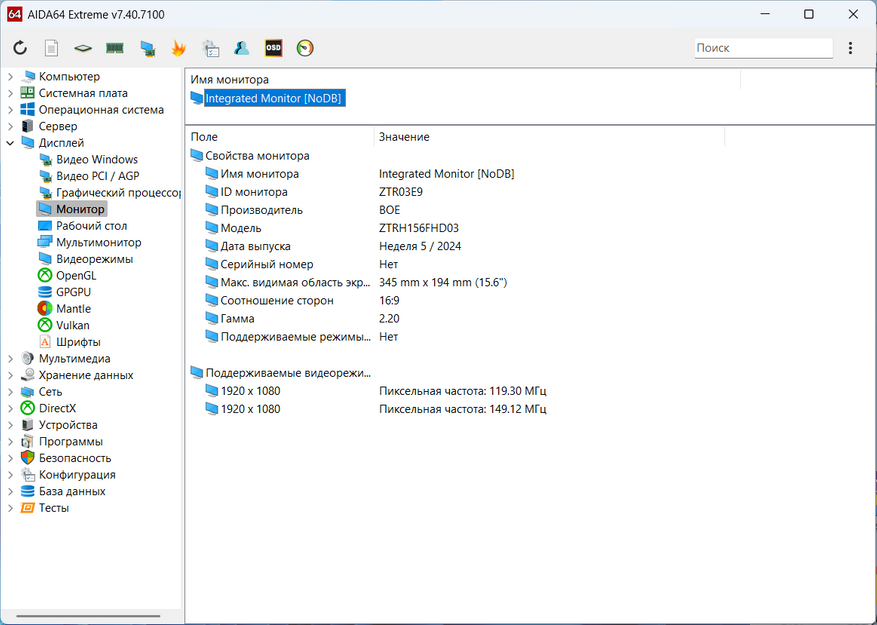Open memory benchmark RAM icon

[x=115, y=48]
